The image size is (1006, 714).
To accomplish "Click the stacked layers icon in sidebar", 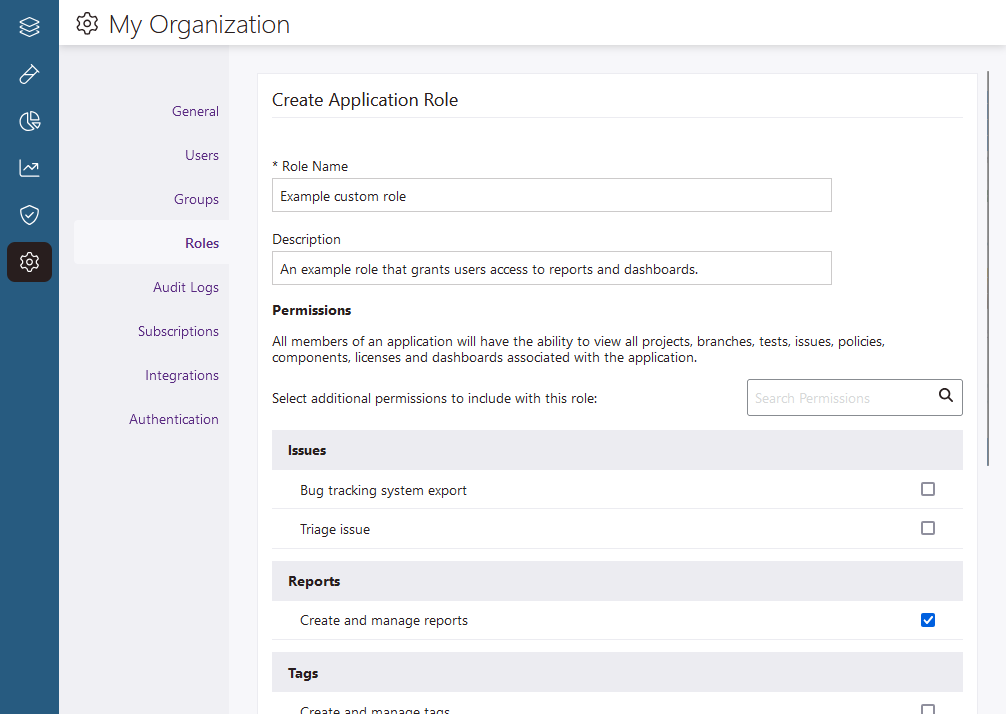I will click(x=29, y=27).
